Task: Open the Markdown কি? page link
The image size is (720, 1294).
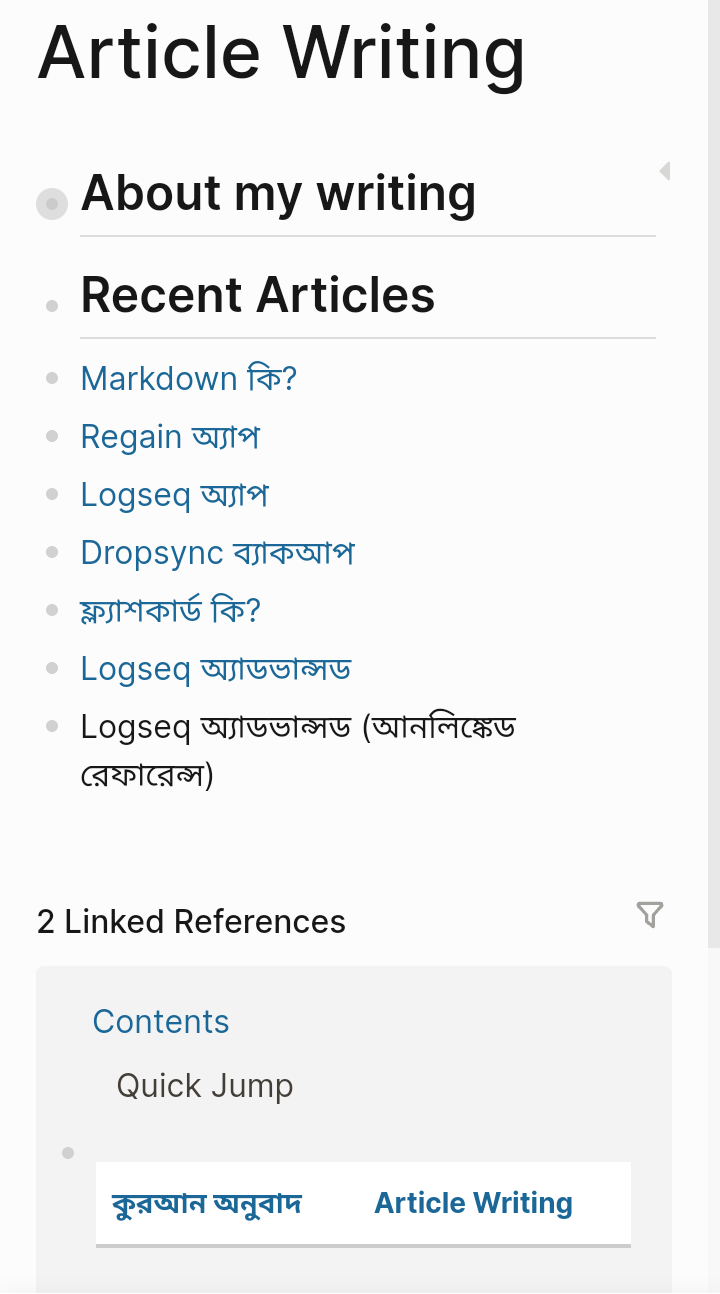Action: coord(189,379)
